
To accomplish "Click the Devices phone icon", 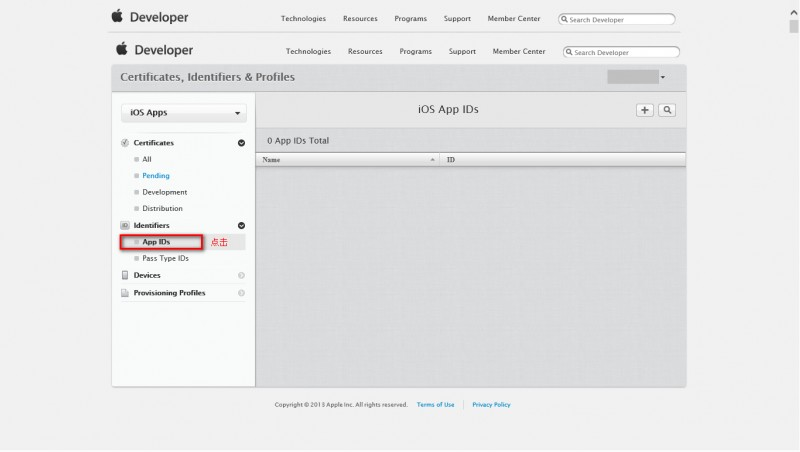I will (125, 275).
